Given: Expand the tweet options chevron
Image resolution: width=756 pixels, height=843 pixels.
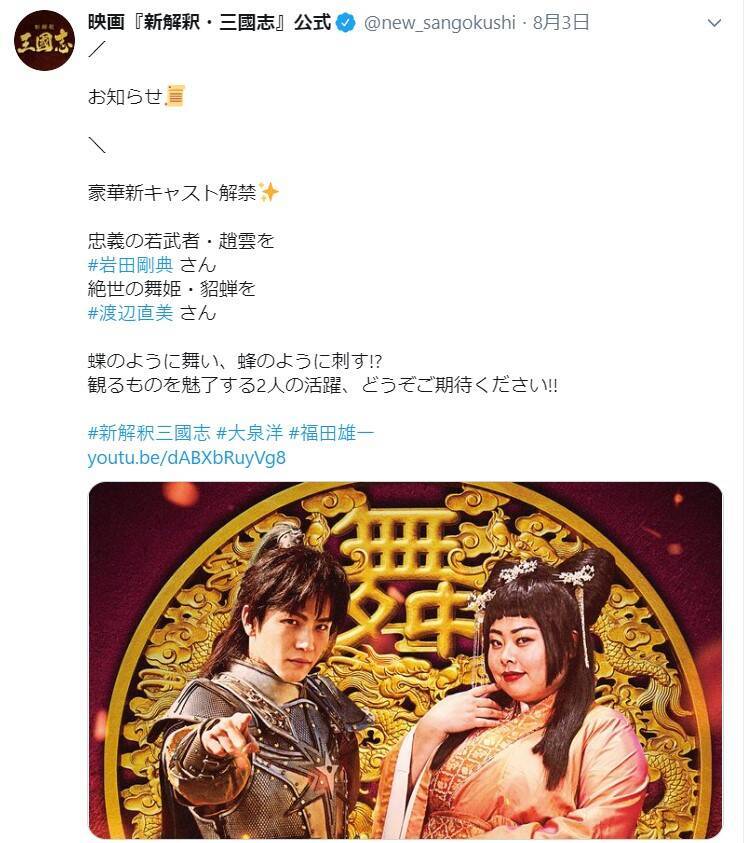Looking at the screenshot, I should coord(714,23).
